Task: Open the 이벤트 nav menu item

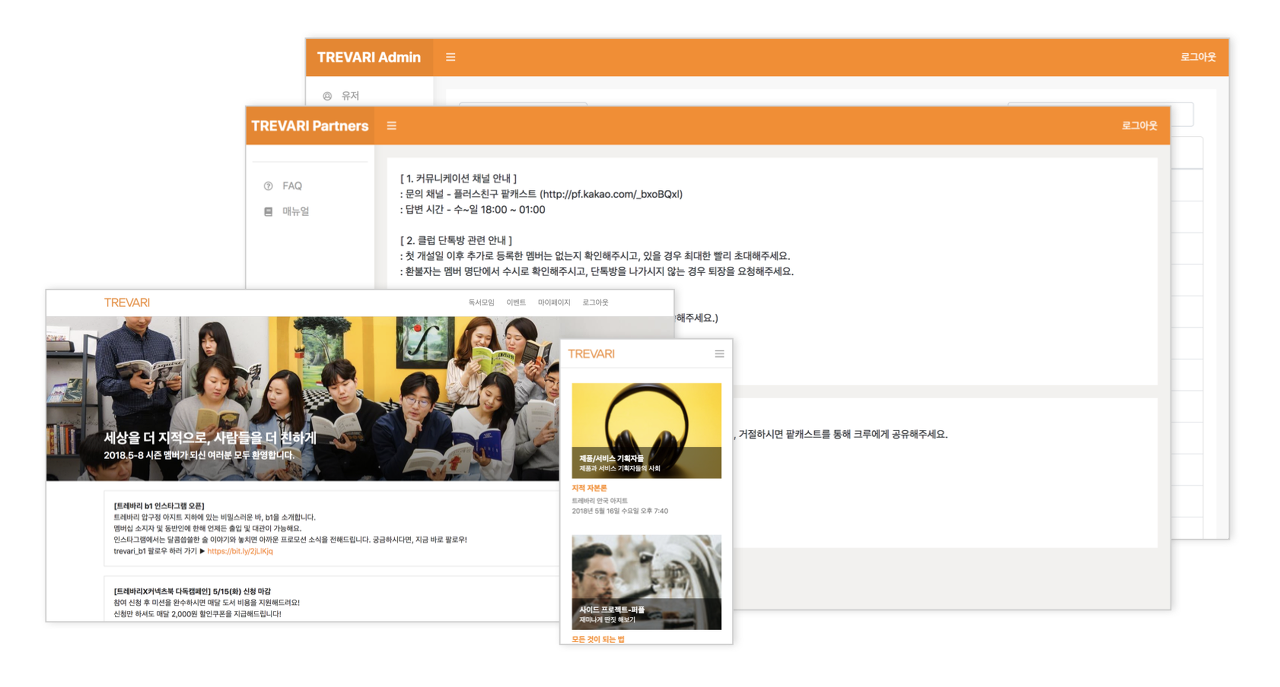Action: [x=516, y=302]
